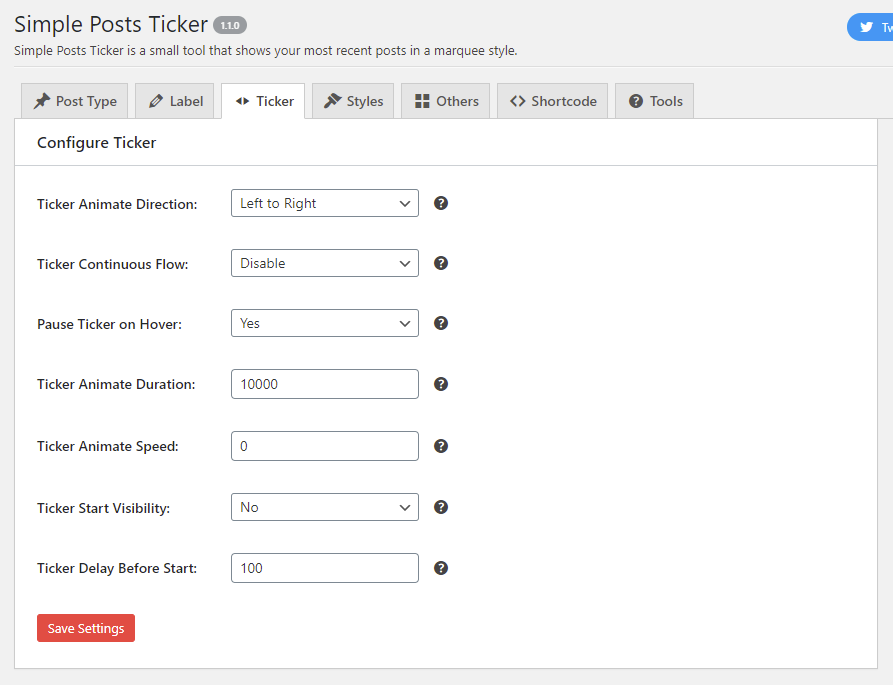Click help icon beside Ticker Animate Direction
Image resolution: width=893 pixels, height=685 pixels.
point(441,203)
